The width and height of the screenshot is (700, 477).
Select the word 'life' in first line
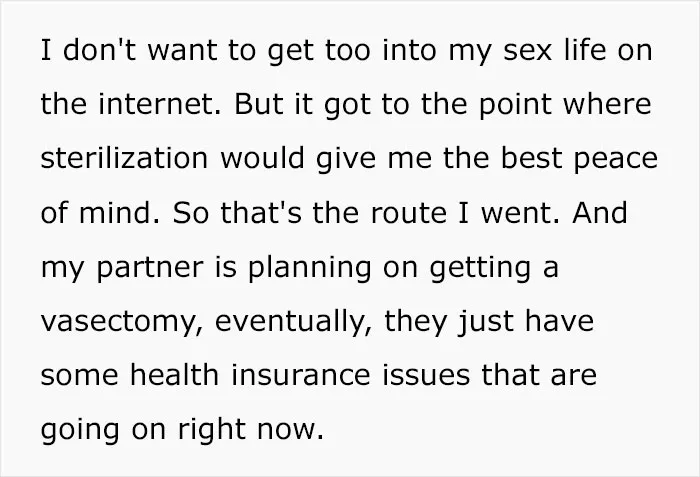click(x=585, y=49)
